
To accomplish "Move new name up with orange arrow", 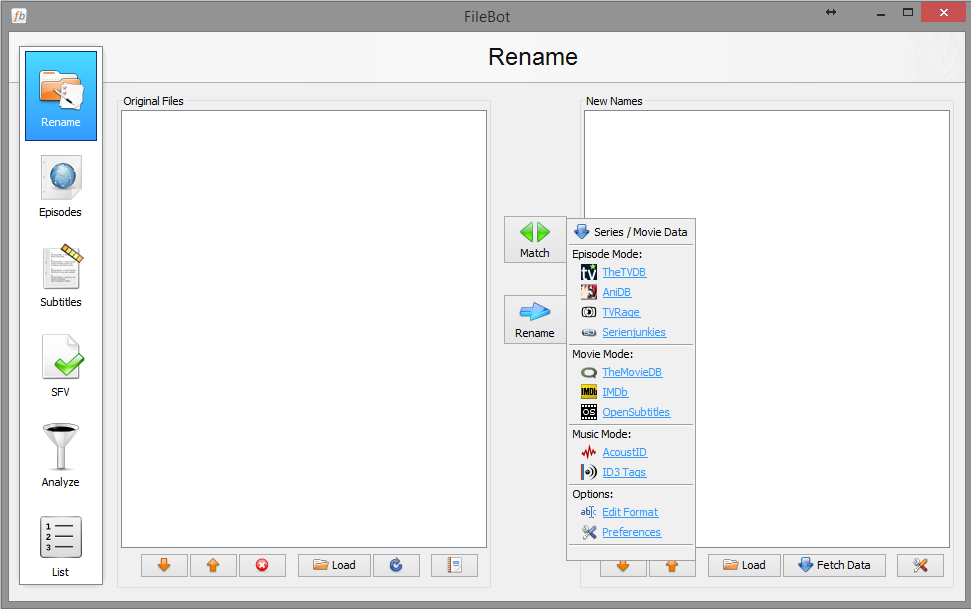I will click(672, 566).
